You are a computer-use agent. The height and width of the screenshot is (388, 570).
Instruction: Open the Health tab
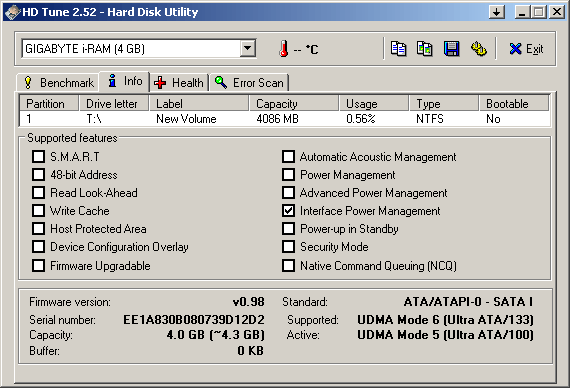(x=179, y=83)
